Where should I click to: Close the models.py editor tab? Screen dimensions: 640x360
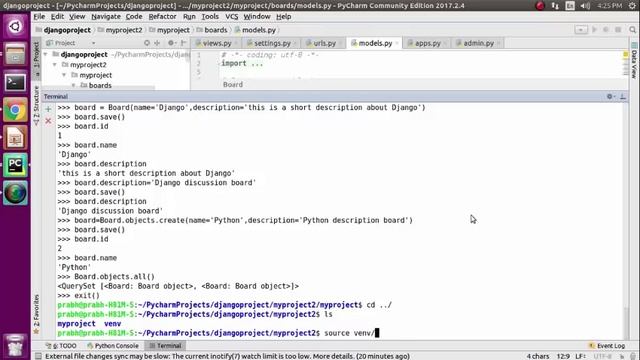(x=397, y=43)
